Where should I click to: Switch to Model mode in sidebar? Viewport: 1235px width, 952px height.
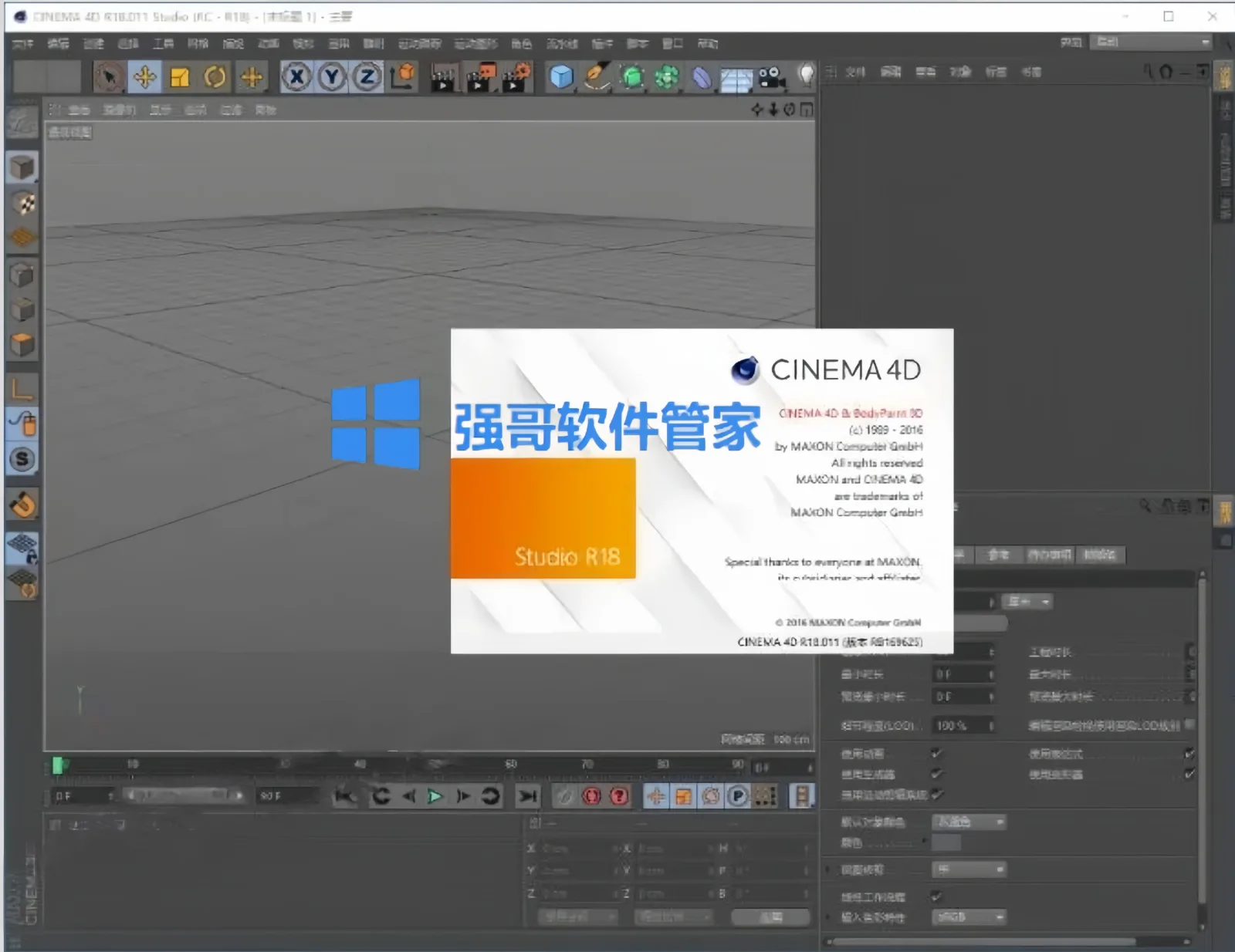click(22, 167)
